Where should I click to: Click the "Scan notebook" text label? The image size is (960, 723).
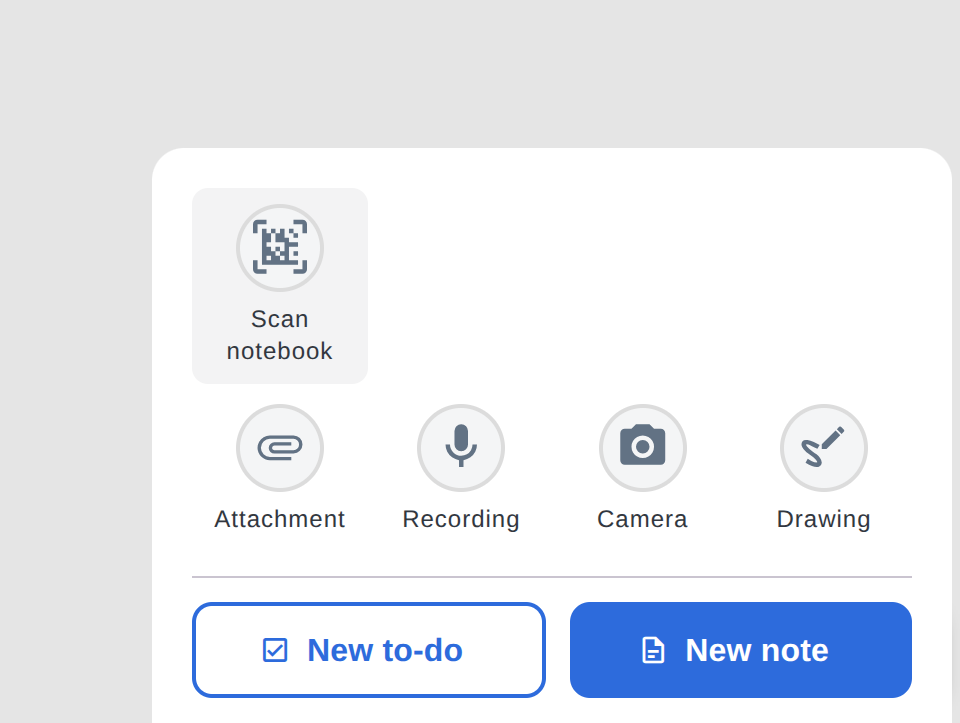click(280, 335)
